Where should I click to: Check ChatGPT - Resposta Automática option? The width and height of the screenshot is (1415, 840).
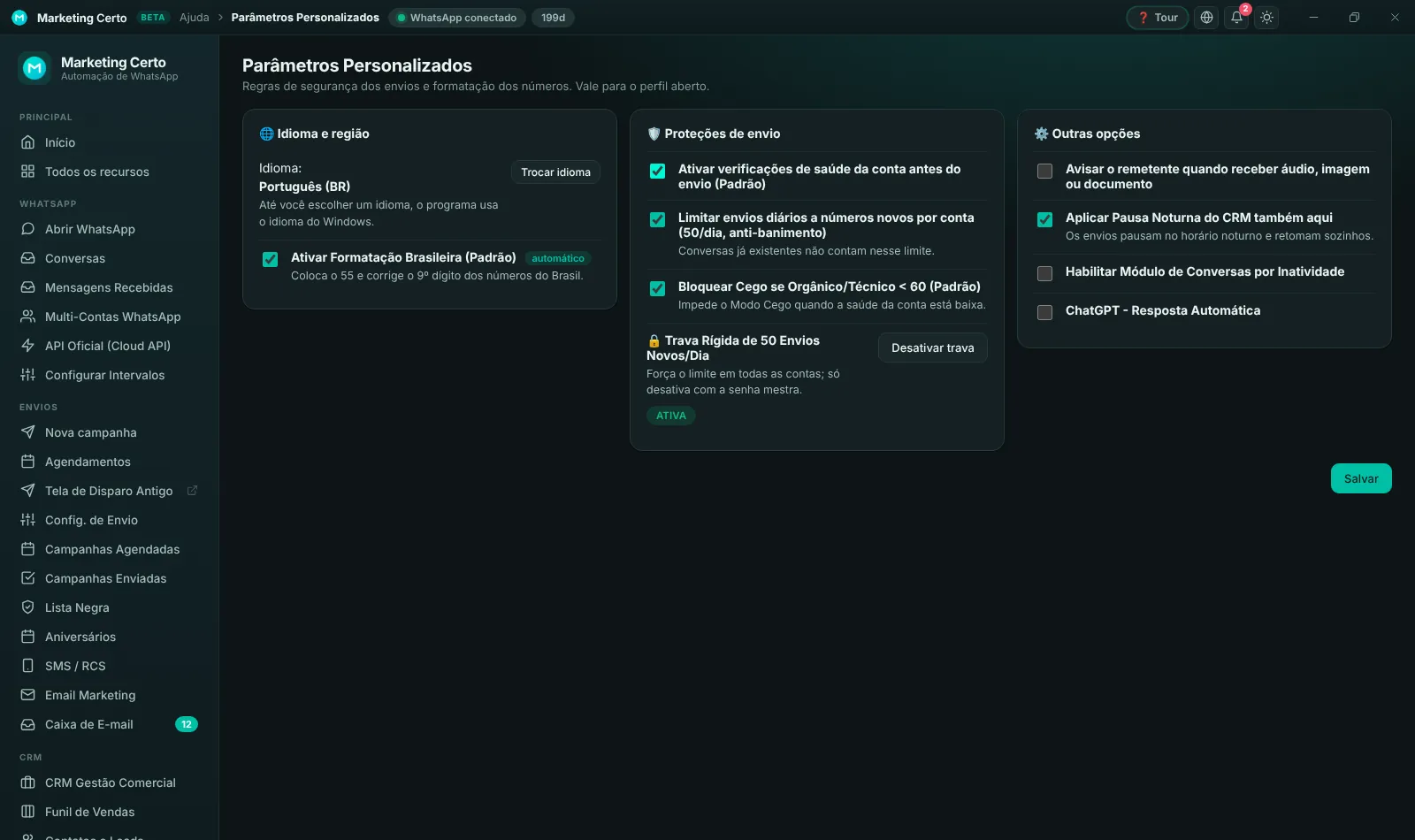click(1044, 312)
